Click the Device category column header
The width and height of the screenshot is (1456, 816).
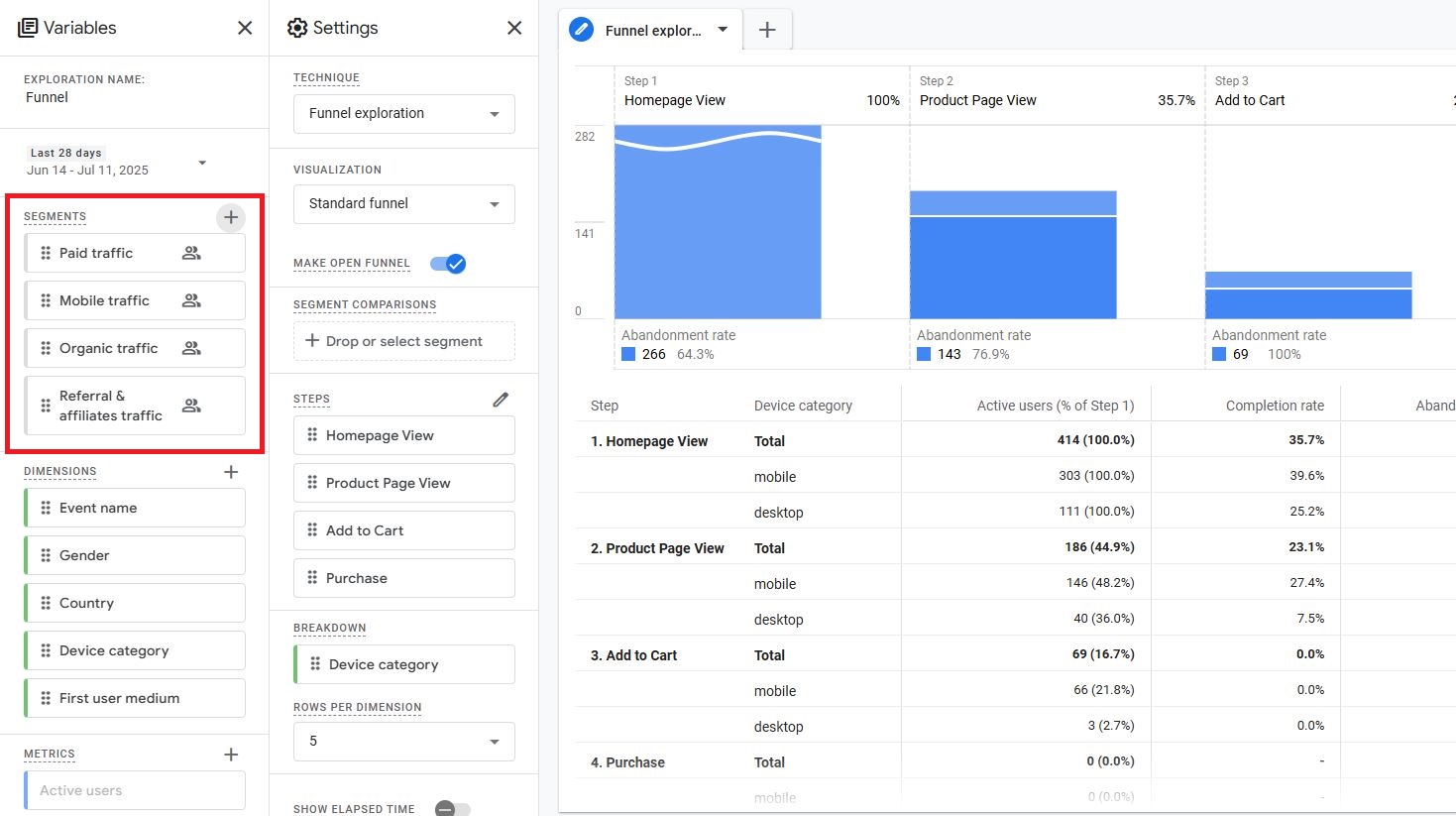[x=803, y=406]
